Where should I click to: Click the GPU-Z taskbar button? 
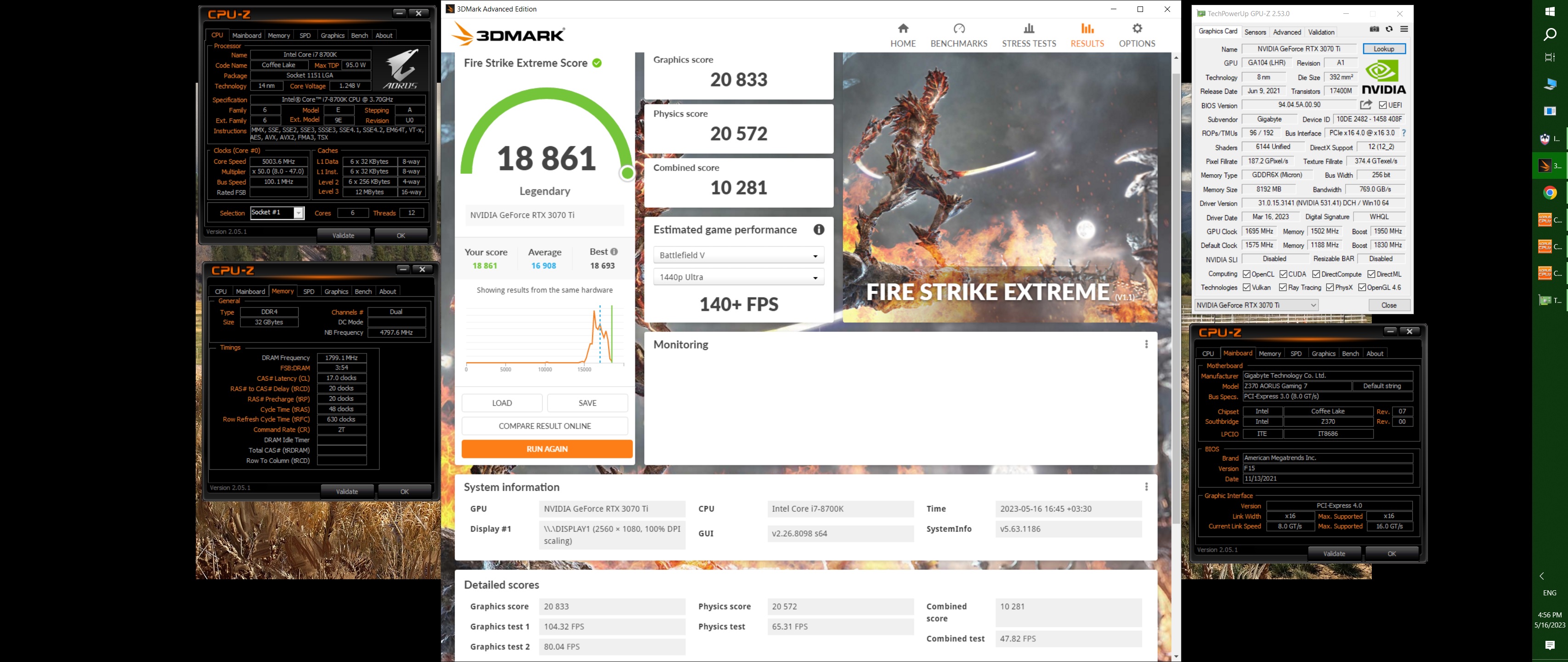[x=1550, y=300]
